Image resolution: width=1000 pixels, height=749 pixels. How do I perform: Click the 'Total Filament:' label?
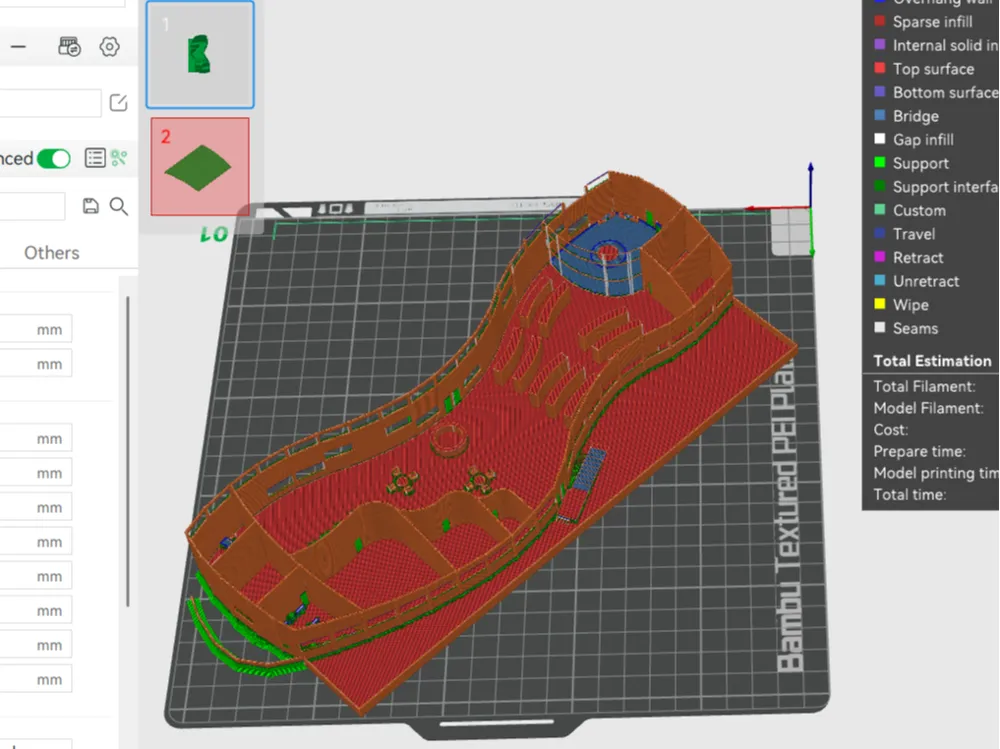pos(924,386)
